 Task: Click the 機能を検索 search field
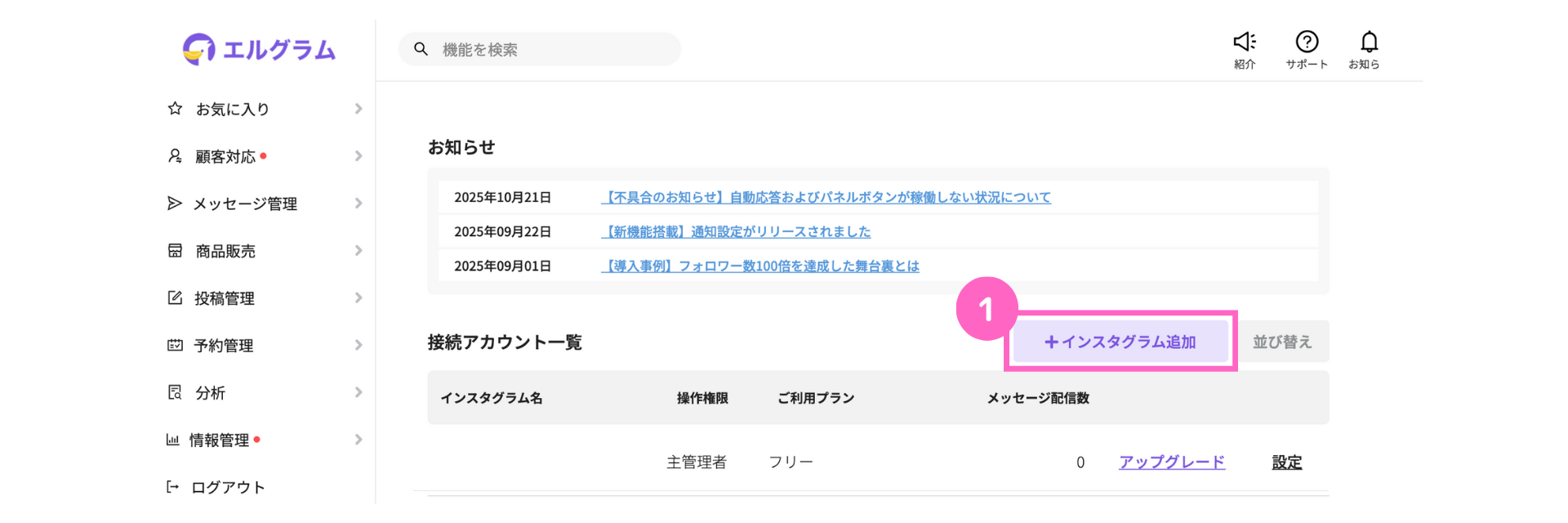point(555,50)
